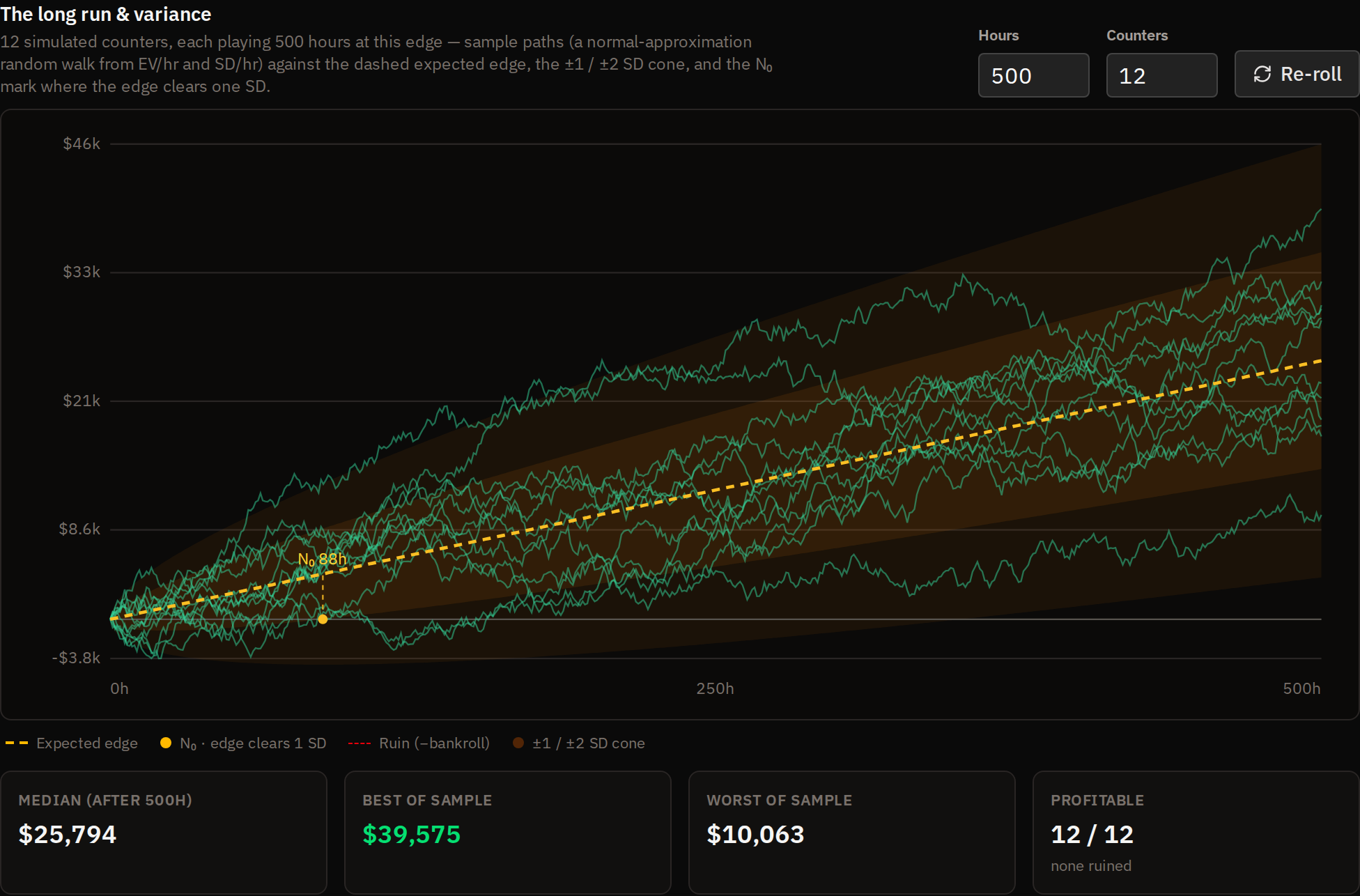Image resolution: width=1360 pixels, height=896 pixels.
Task: Focus the Counters input field
Action: (x=1161, y=75)
